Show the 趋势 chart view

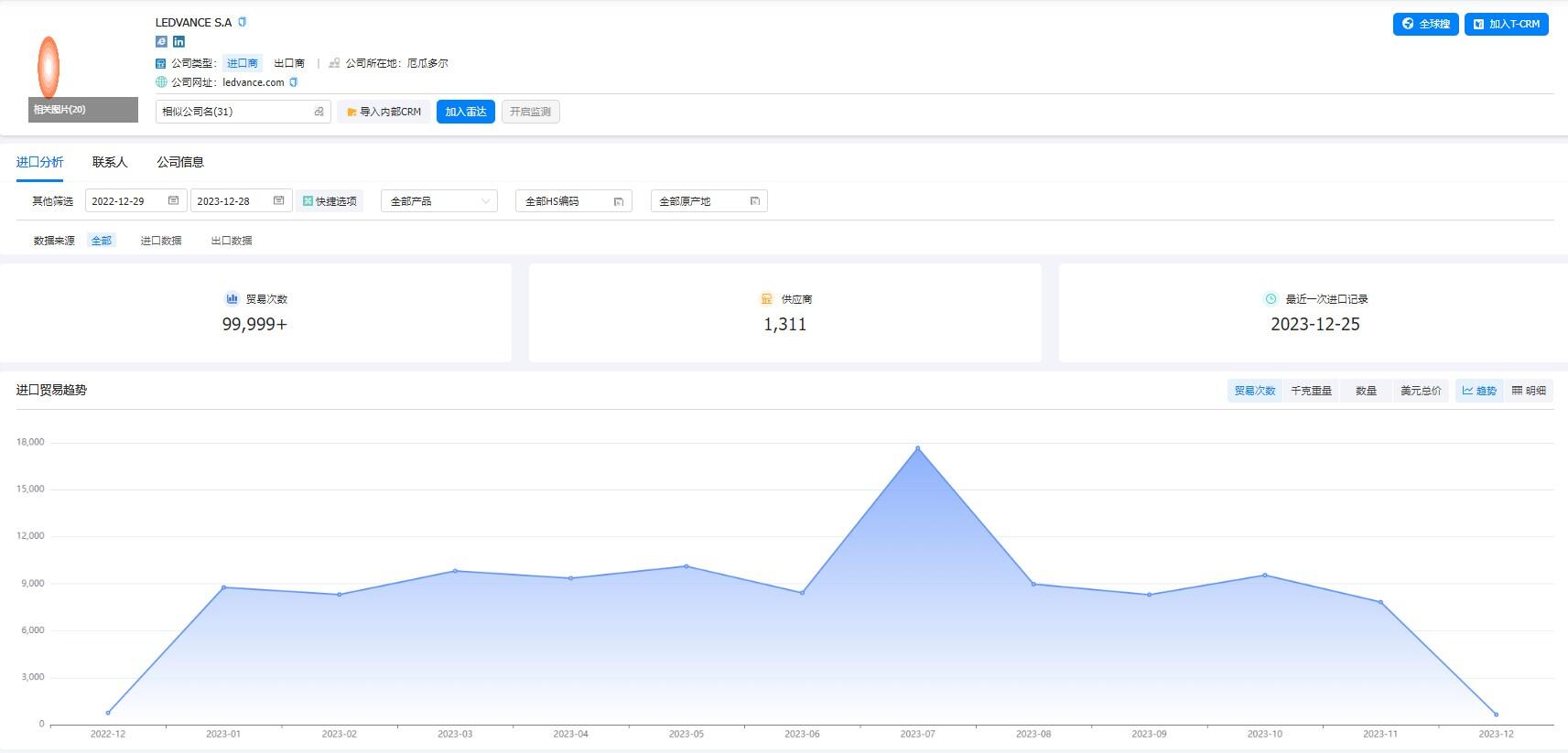point(1479,391)
